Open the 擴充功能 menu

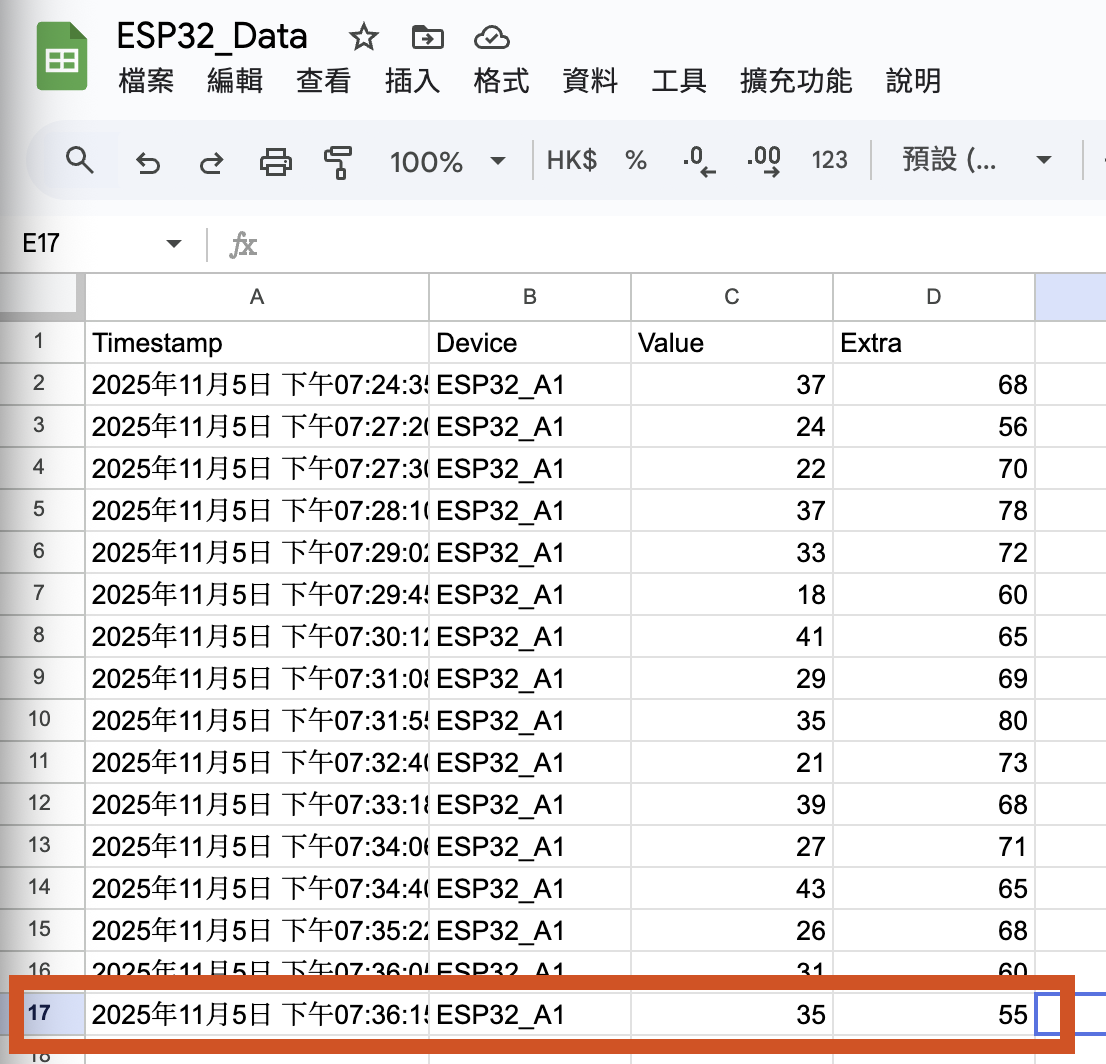[x=796, y=81]
